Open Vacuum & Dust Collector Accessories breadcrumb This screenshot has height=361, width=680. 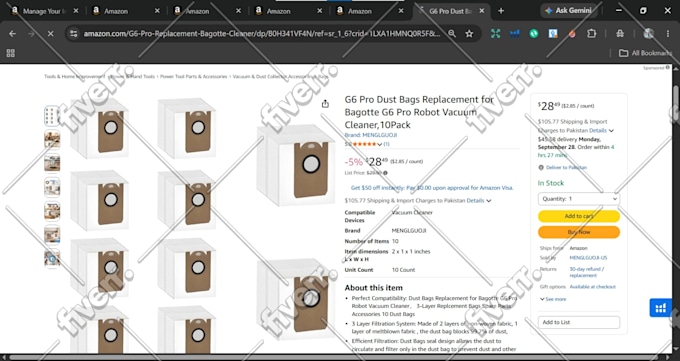pyautogui.click(x=281, y=76)
